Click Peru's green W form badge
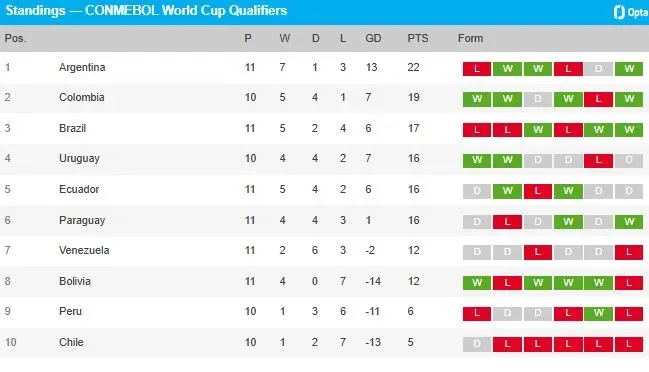 coord(598,314)
